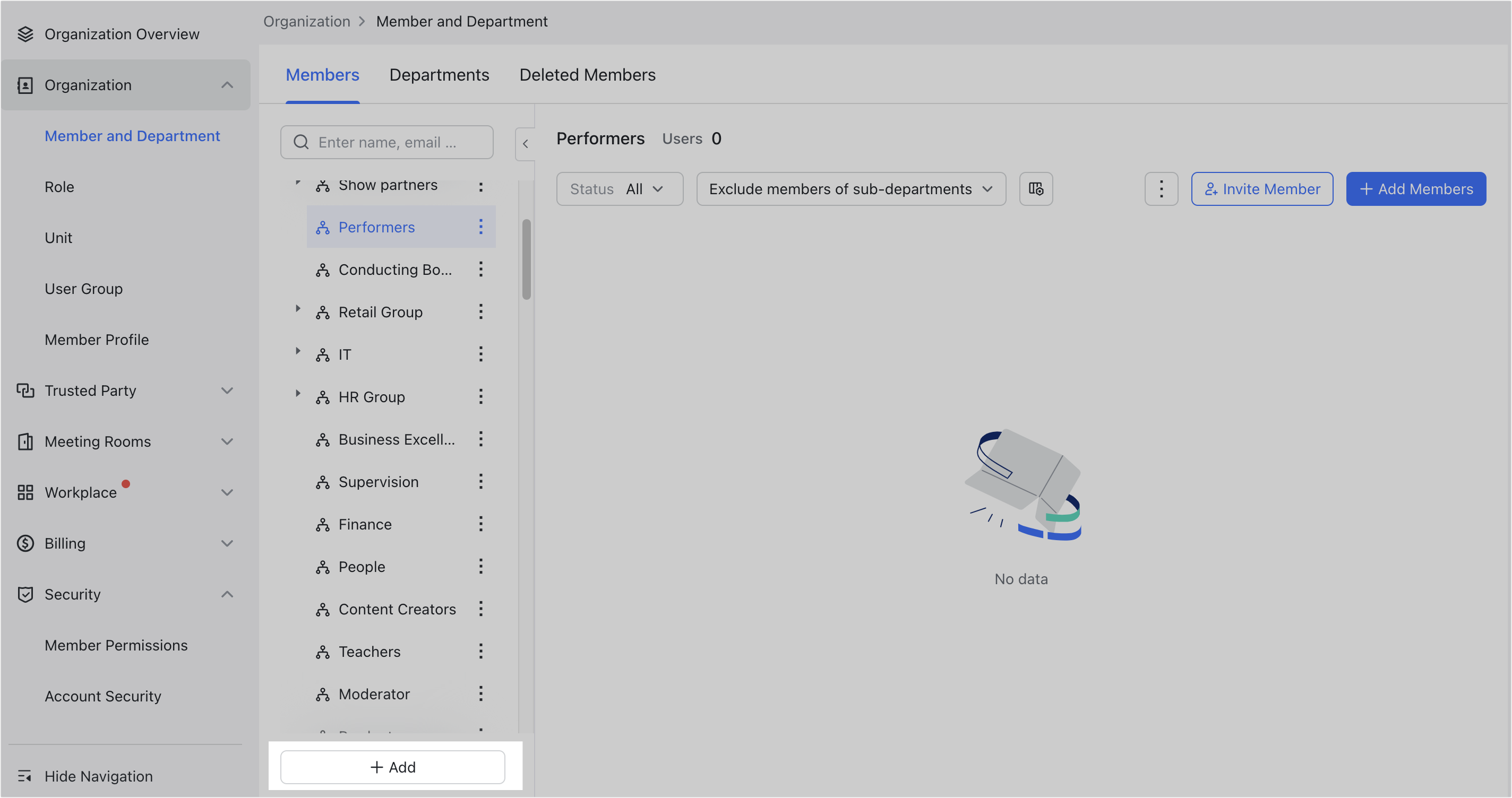Image resolution: width=1512 pixels, height=798 pixels.
Task: Open the column settings icon button
Action: [1036, 189]
